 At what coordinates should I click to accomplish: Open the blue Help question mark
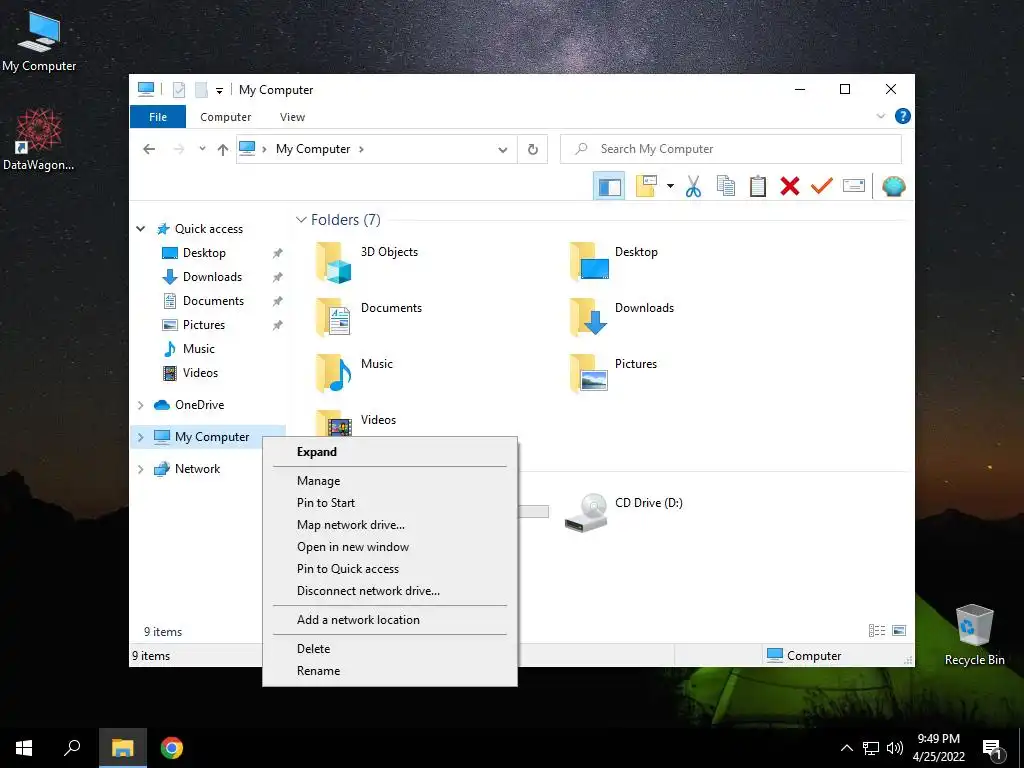click(903, 116)
